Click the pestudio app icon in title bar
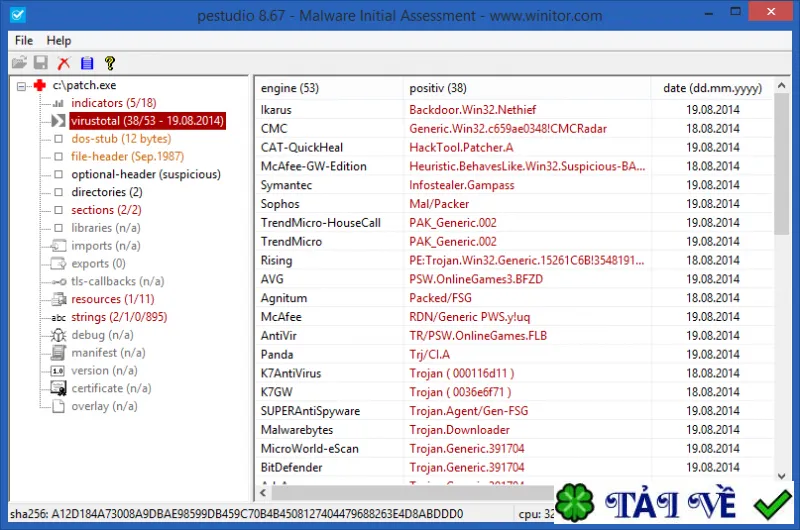The width and height of the screenshot is (800, 530). 18,14
